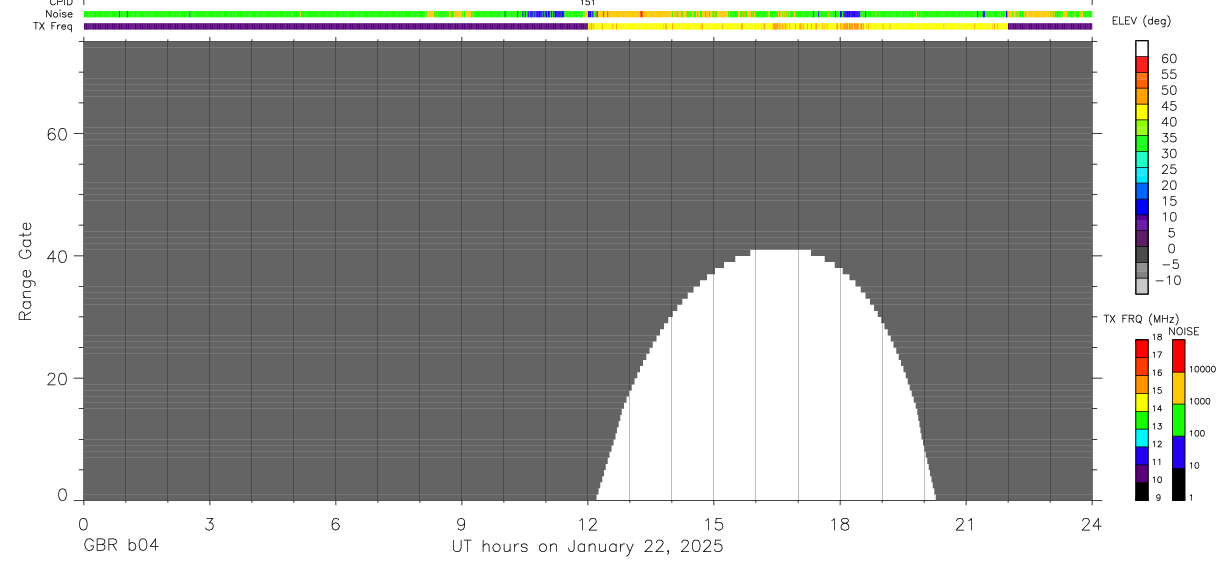The height and width of the screenshot is (567, 1228).
Task: Click x-axis tick label '12'
Action: pos(587,523)
